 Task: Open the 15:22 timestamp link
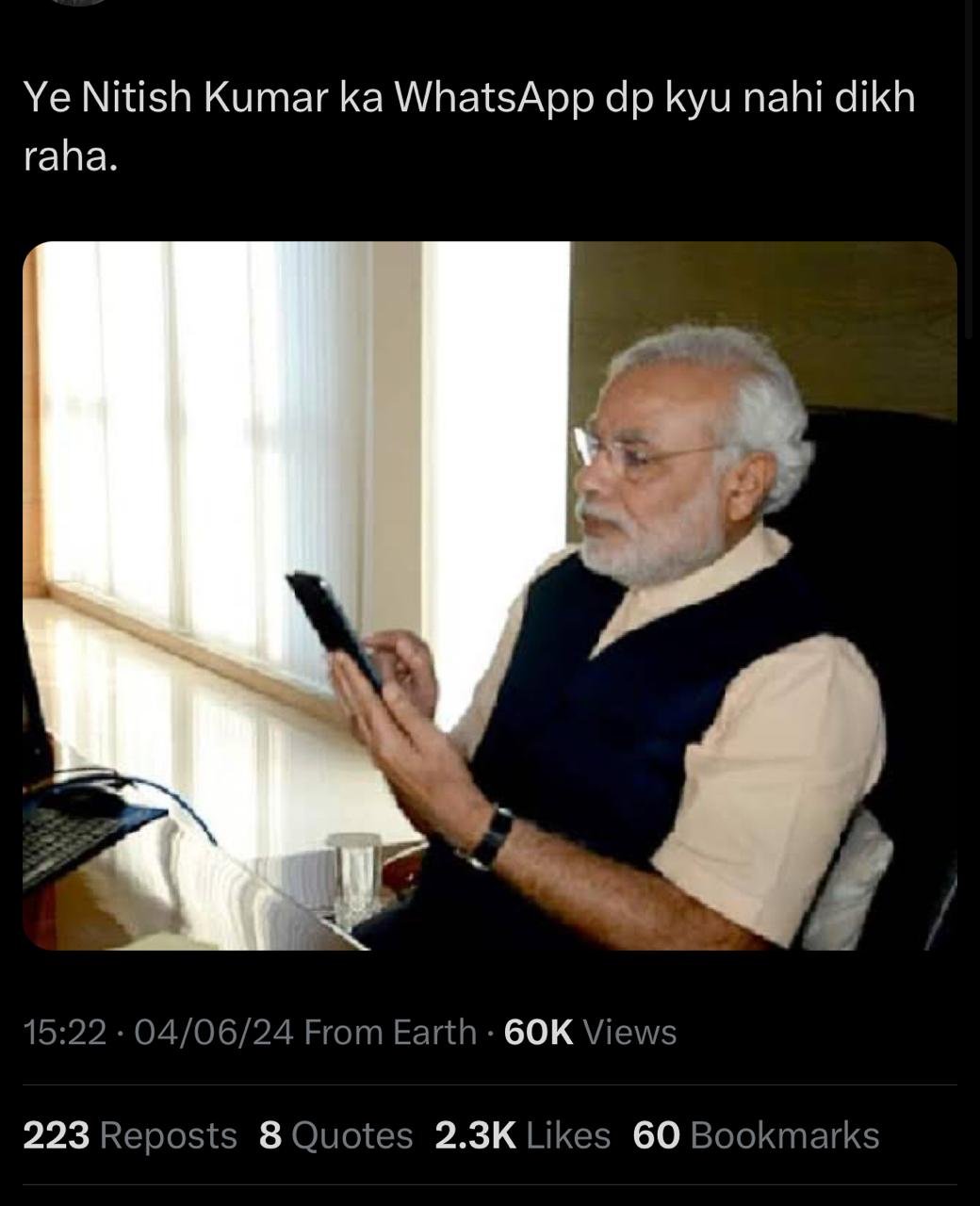[65, 1033]
